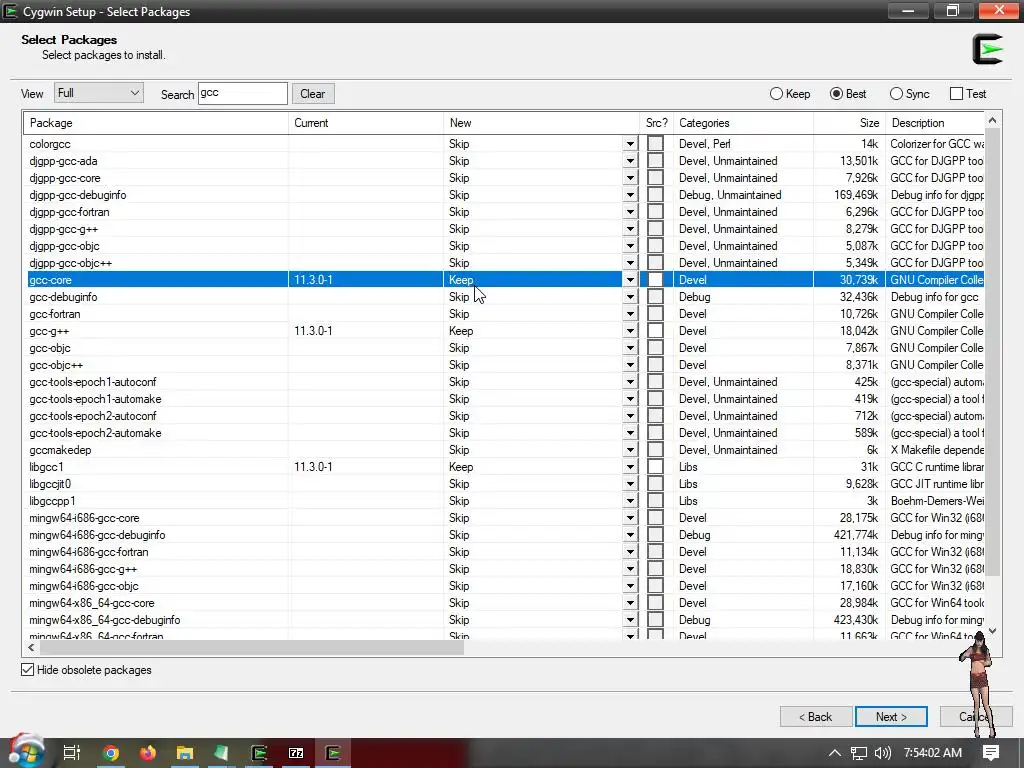Image resolution: width=1024 pixels, height=768 pixels.
Task: Open the 7-Zip taskbar icon
Action: (296, 753)
